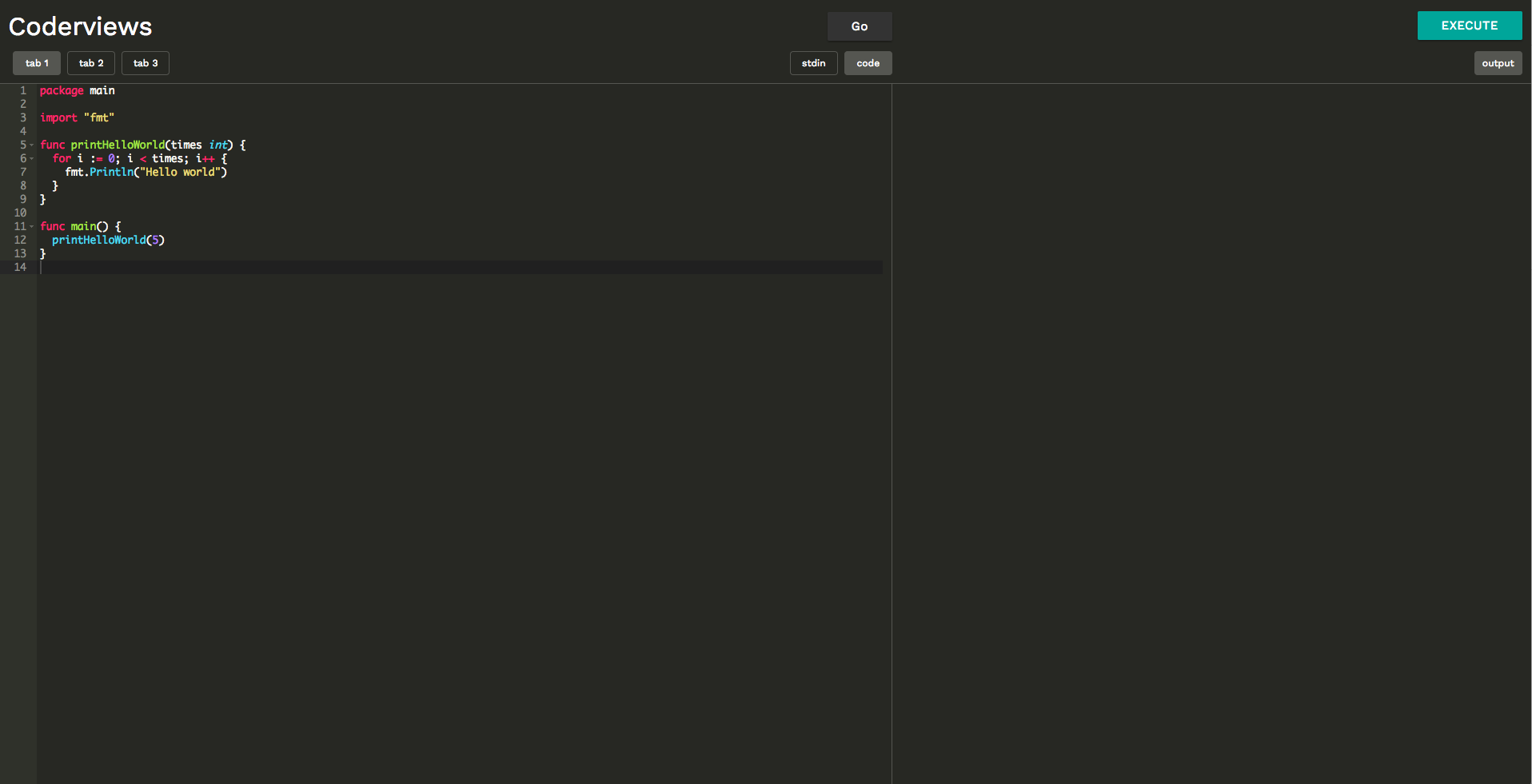This screenshot has width=1532, height=784.
Task: Click the printHelloWorld function name
Action: (x=118, y=145)
